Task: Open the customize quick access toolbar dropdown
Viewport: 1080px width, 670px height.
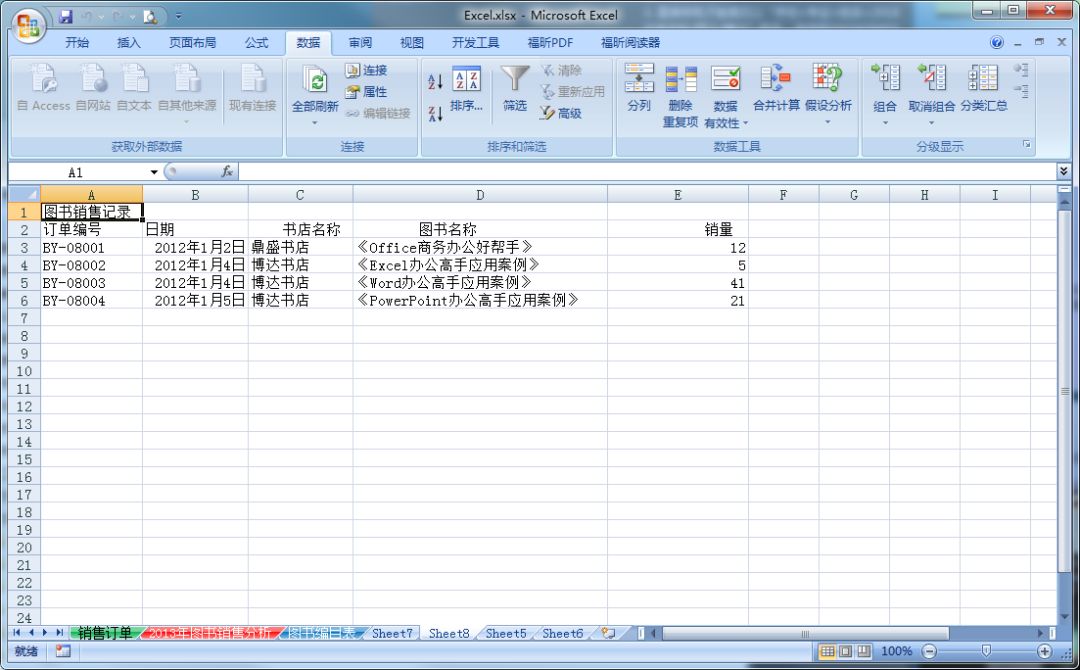Action: pyautogui.click(x=178, y=17)
